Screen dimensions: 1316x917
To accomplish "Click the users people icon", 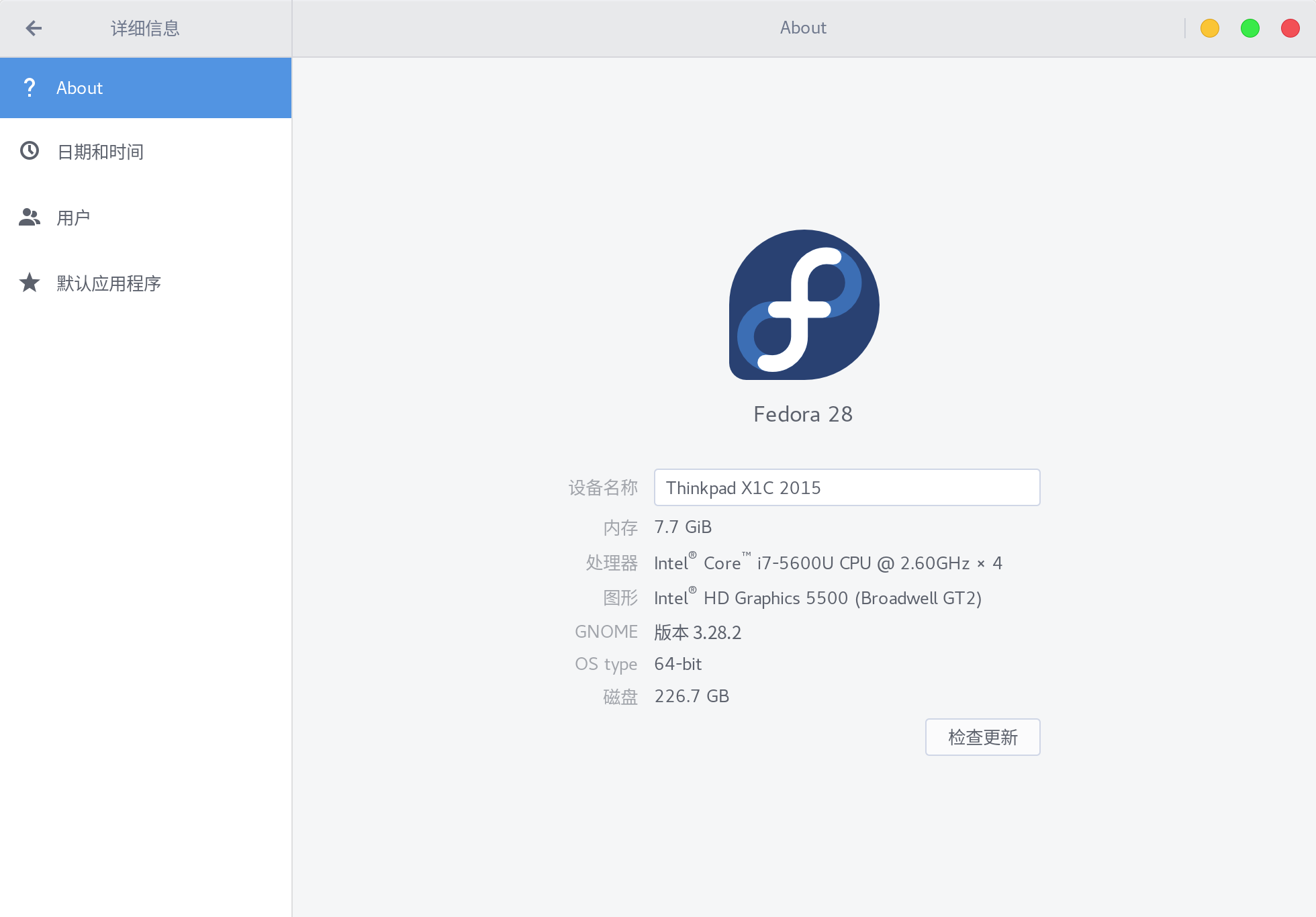I will 30,217.
